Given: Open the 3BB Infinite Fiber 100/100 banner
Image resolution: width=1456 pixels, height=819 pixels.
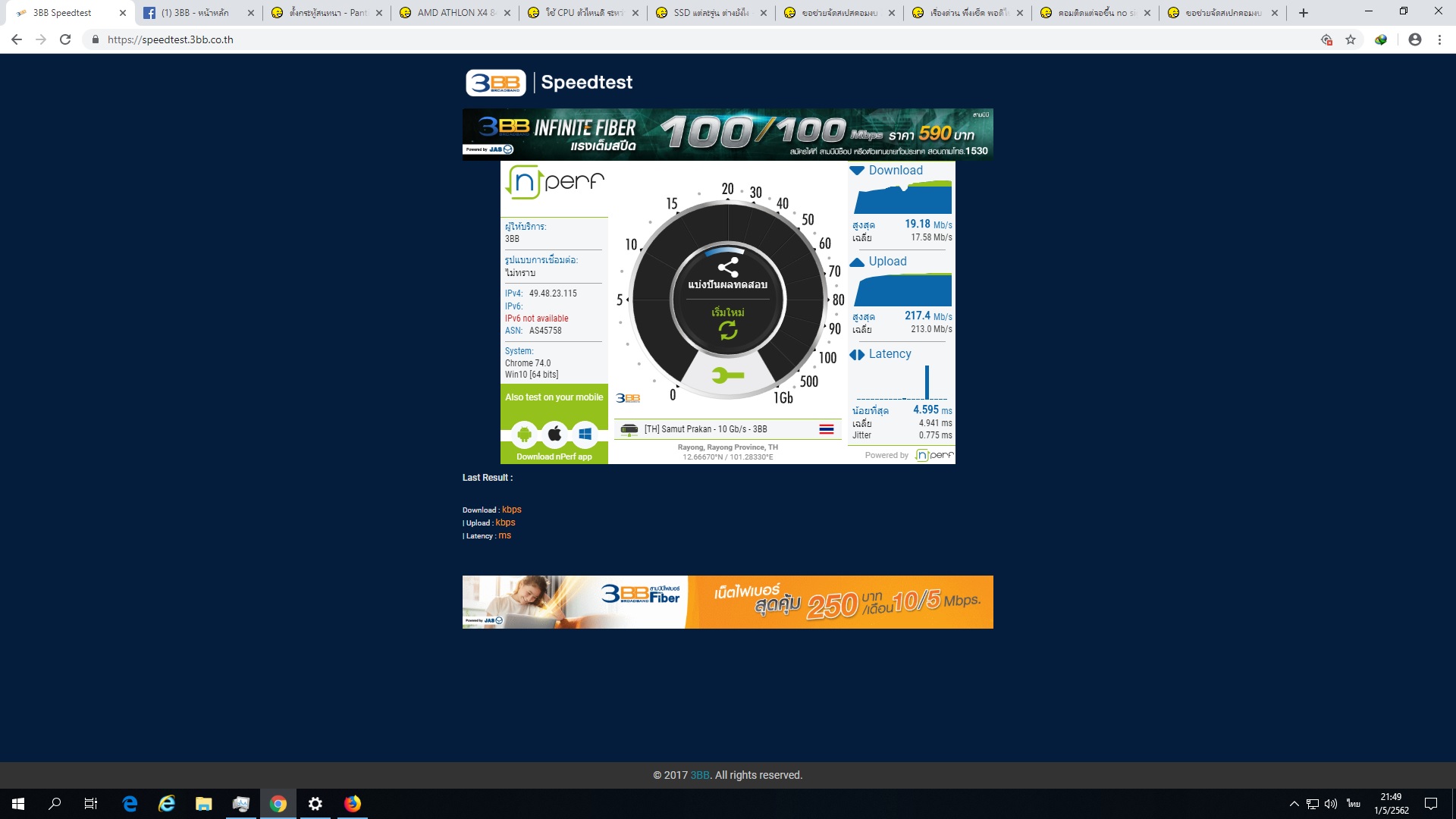Looking at the screenshot, I should [728, 134].
